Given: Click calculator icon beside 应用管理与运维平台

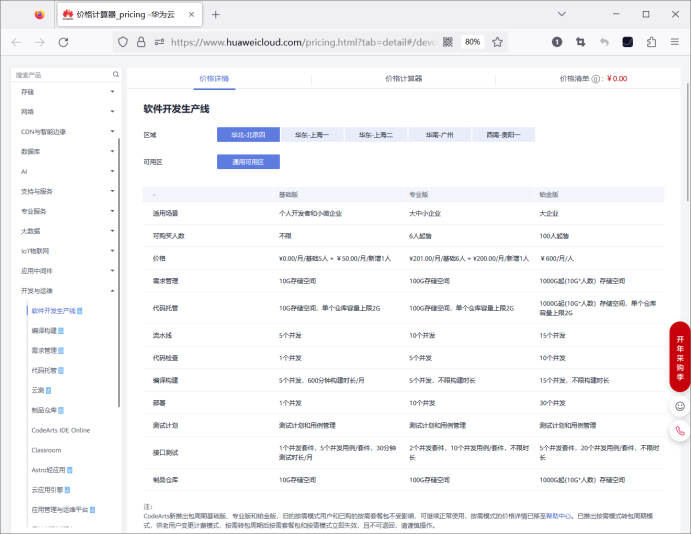Looking at the screenshot, I should tap(93, 510).
